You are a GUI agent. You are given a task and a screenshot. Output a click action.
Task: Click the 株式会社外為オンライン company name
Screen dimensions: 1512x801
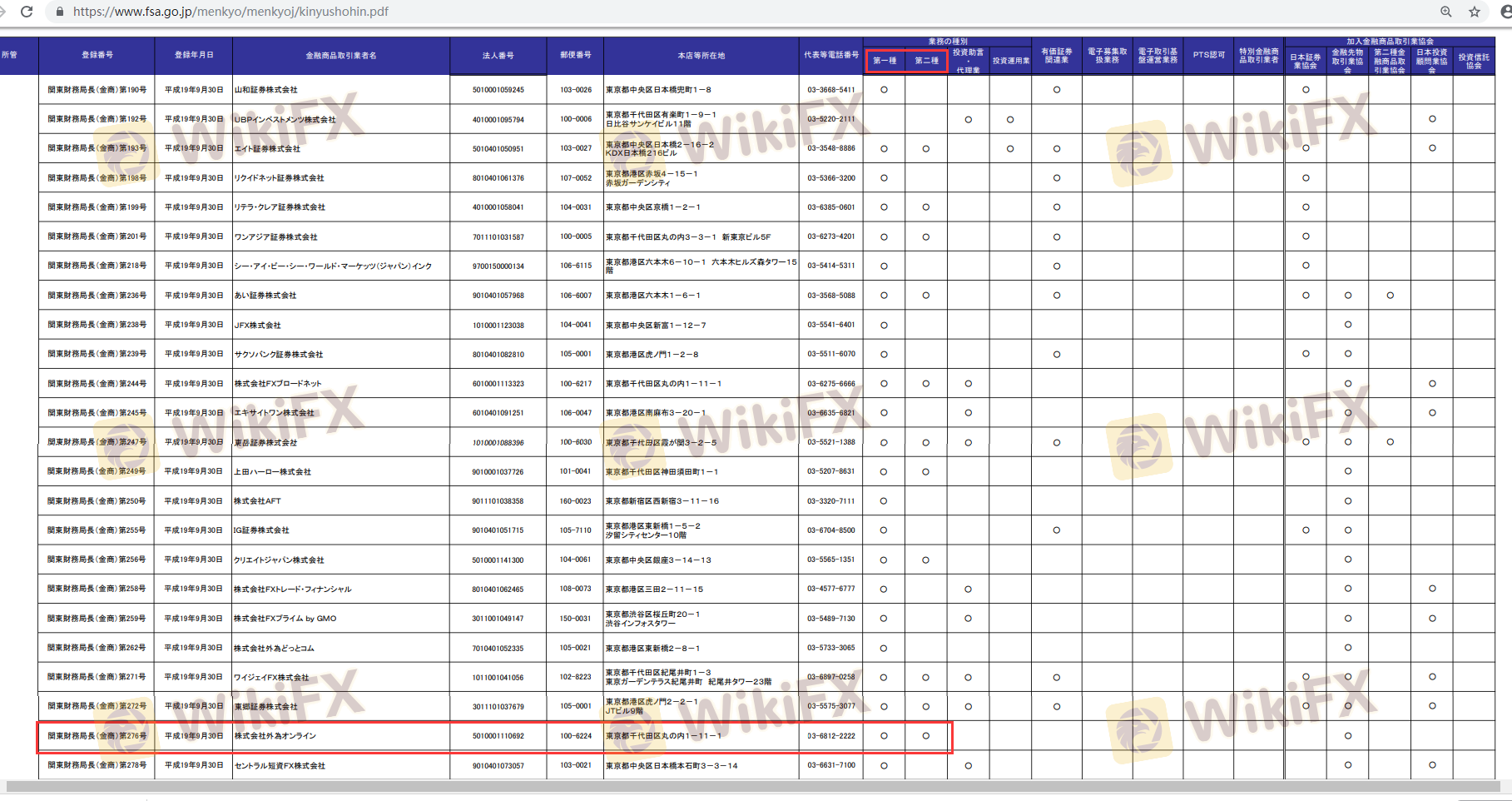pos(275,736)
